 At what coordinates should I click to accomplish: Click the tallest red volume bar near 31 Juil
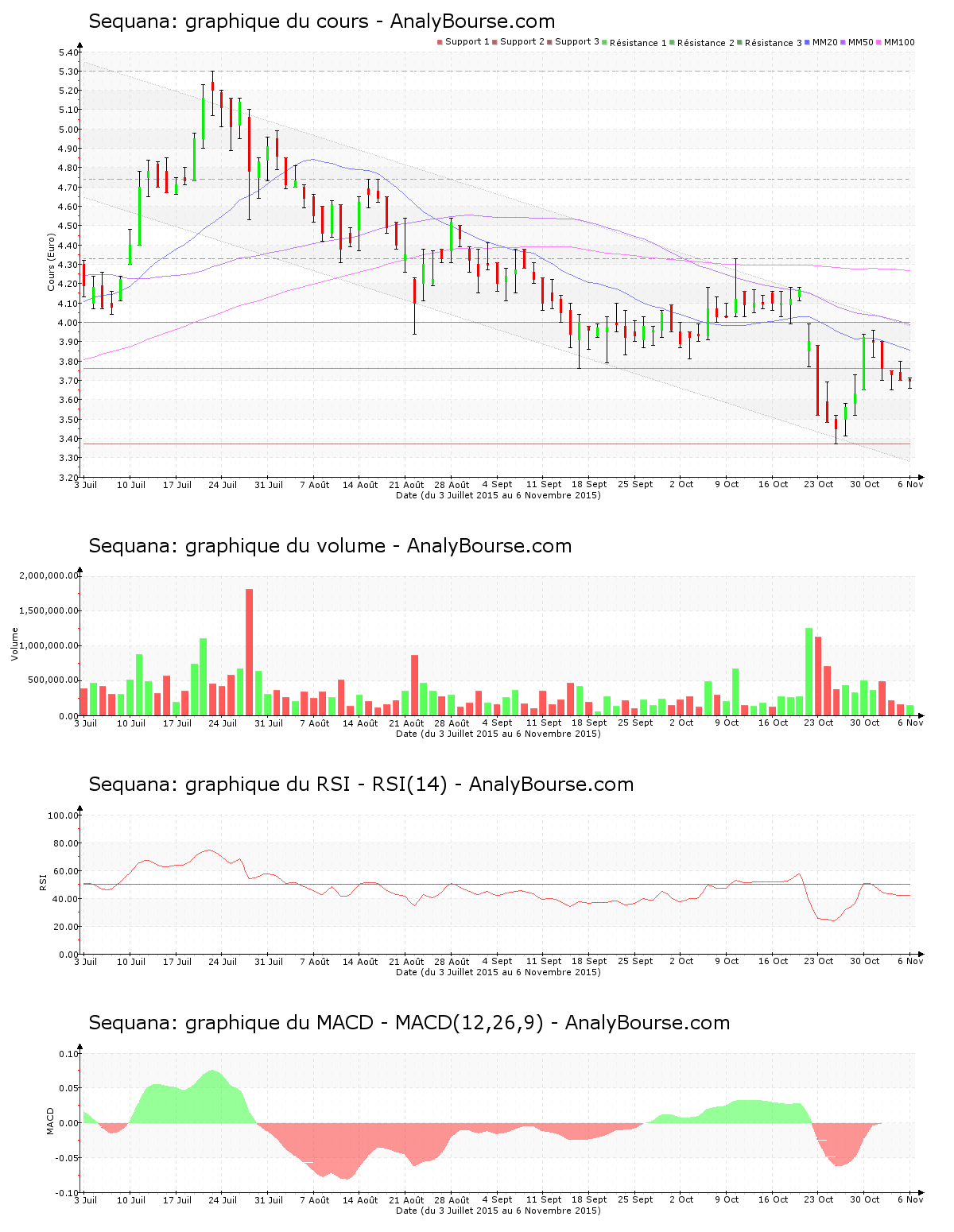pos(249,652)
